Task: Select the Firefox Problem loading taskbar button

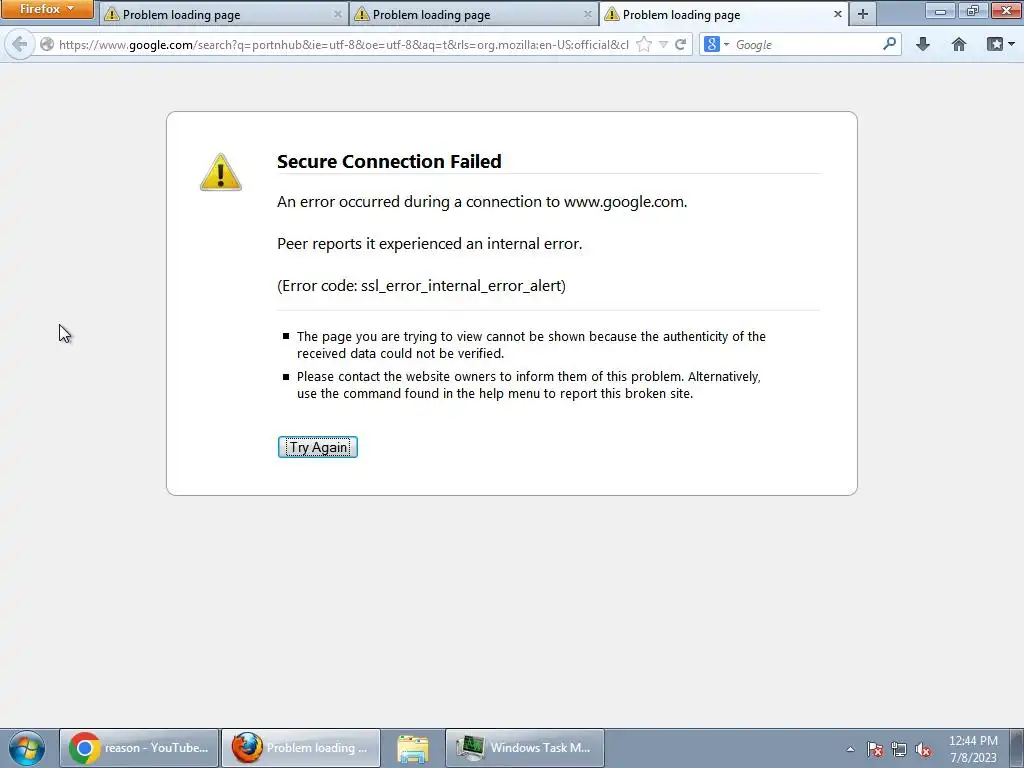Action: (x=300, y=748)
